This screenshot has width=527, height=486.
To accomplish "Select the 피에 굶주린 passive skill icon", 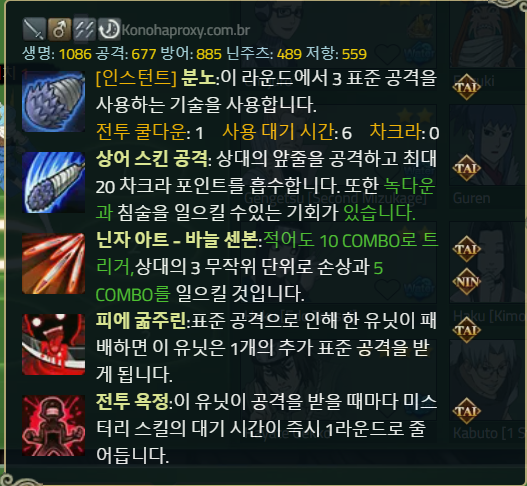I will pyautogui.click(x=53, y=345).
